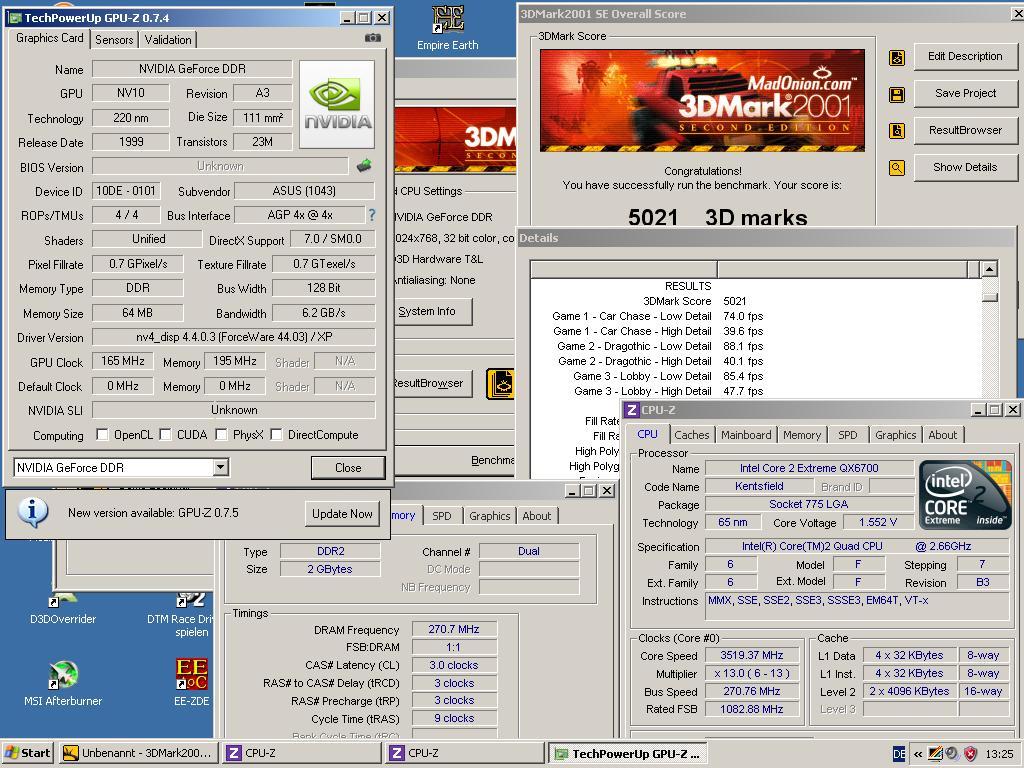Click the Show Details magnifier icon

897,168
